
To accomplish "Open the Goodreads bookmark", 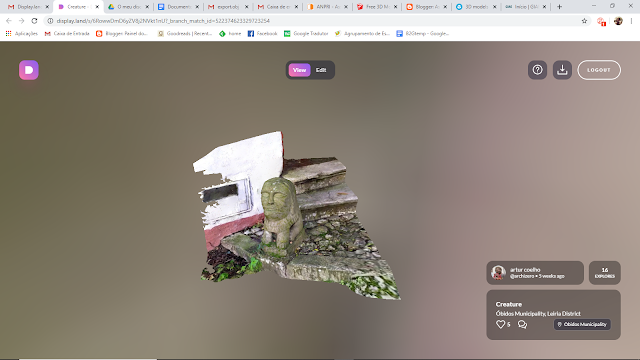I will point(185,33).
